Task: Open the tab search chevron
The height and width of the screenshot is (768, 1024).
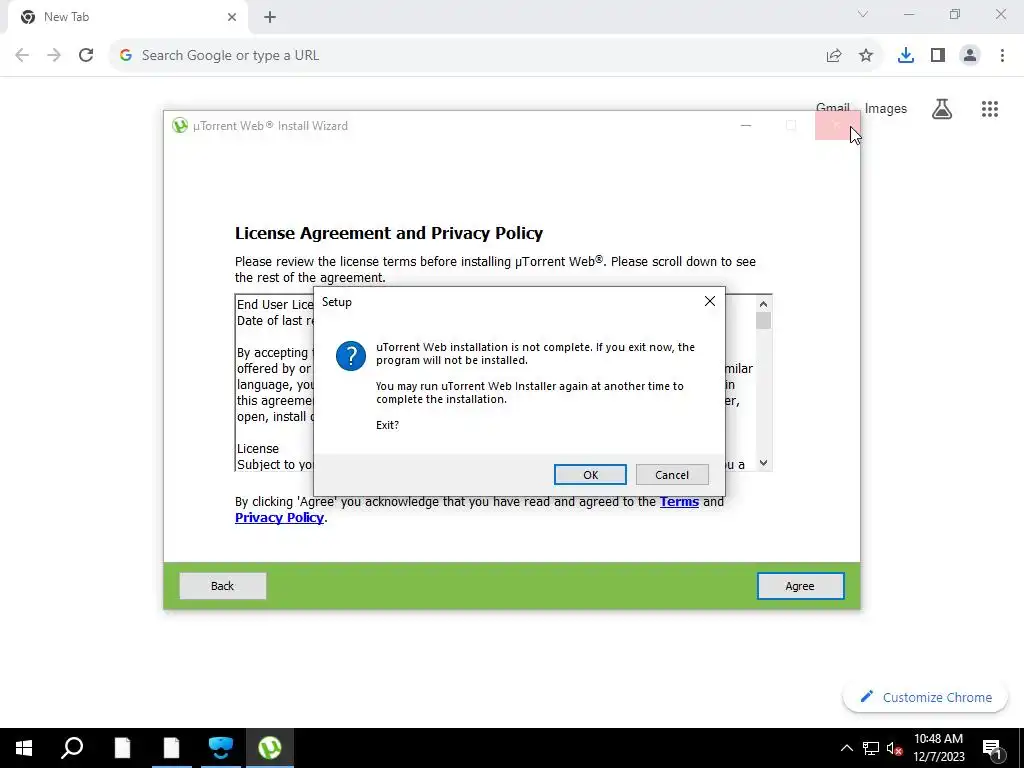Action: [863, 14]
